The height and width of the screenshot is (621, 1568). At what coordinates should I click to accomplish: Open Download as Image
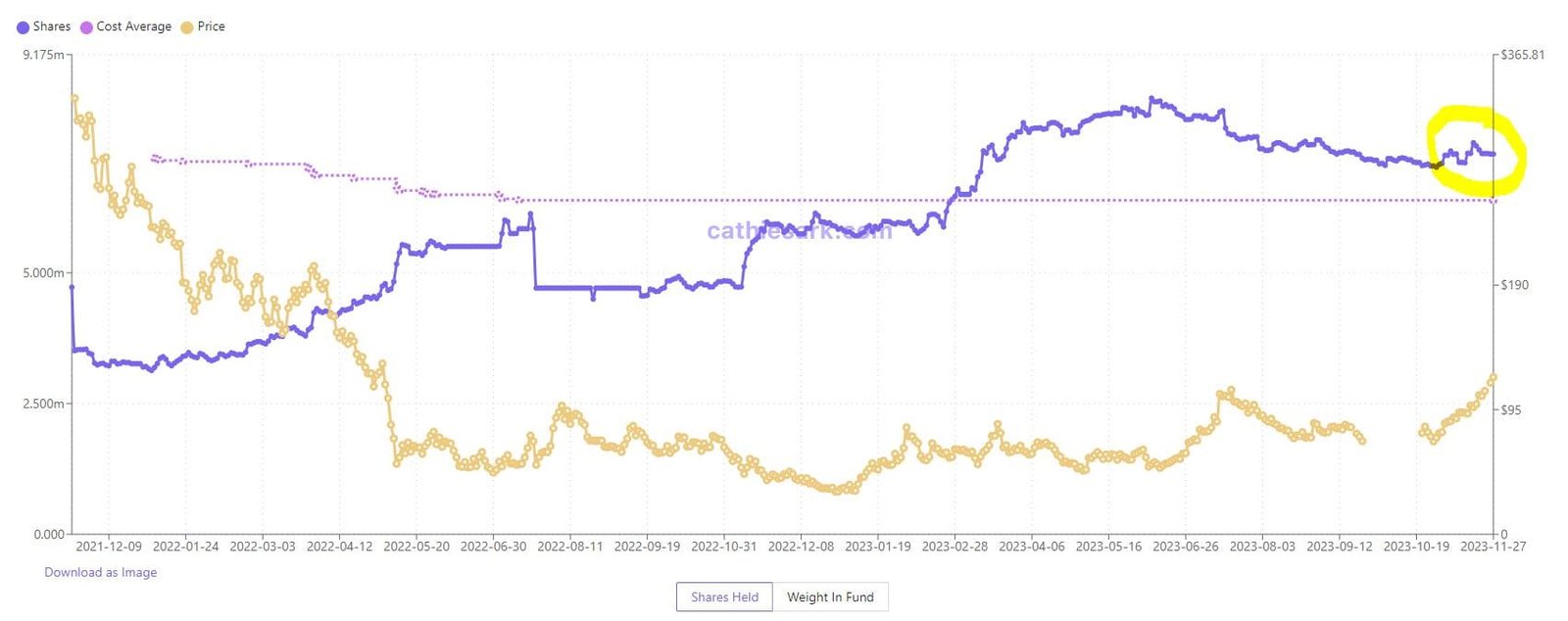click(99, 572)
